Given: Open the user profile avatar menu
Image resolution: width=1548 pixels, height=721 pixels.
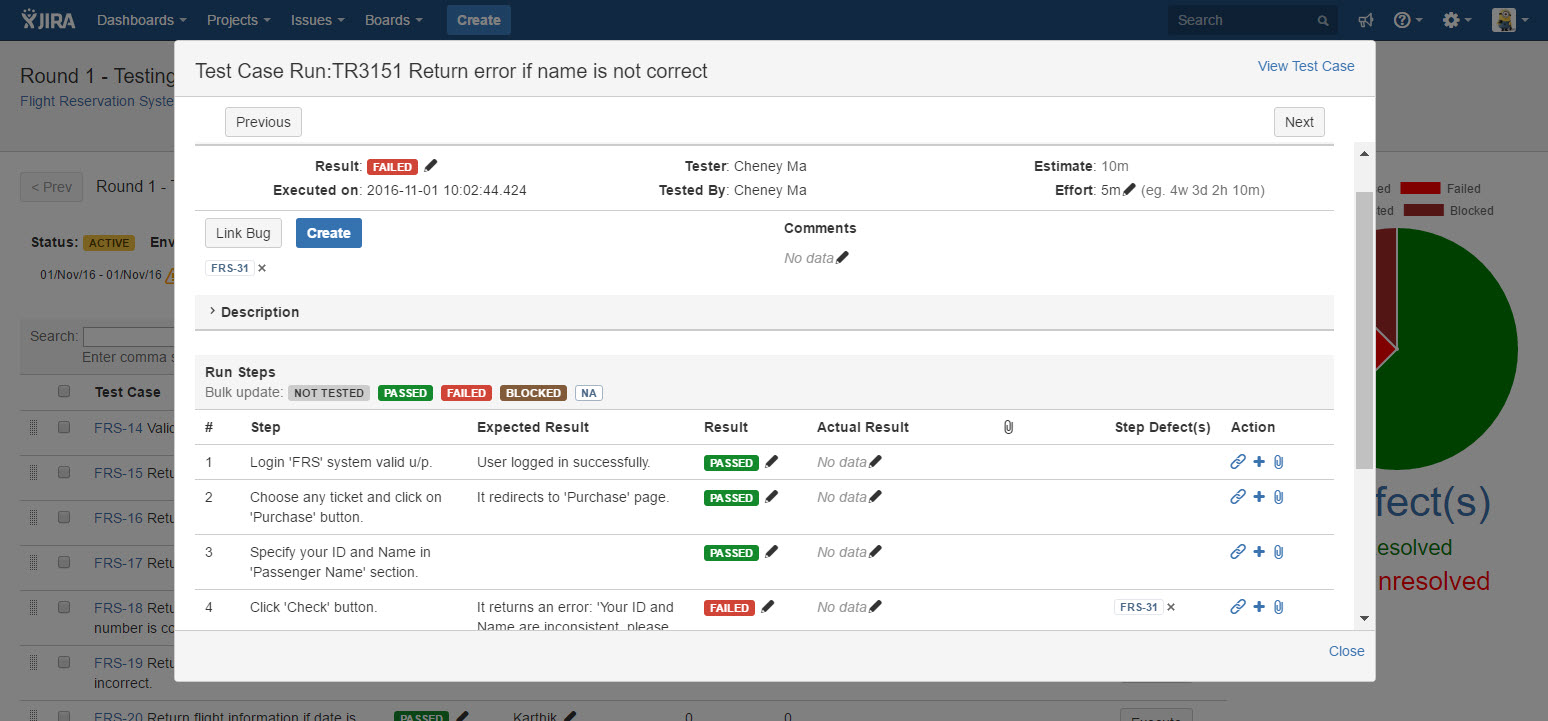Looking at the screenshot, I should coord(1510,20).
